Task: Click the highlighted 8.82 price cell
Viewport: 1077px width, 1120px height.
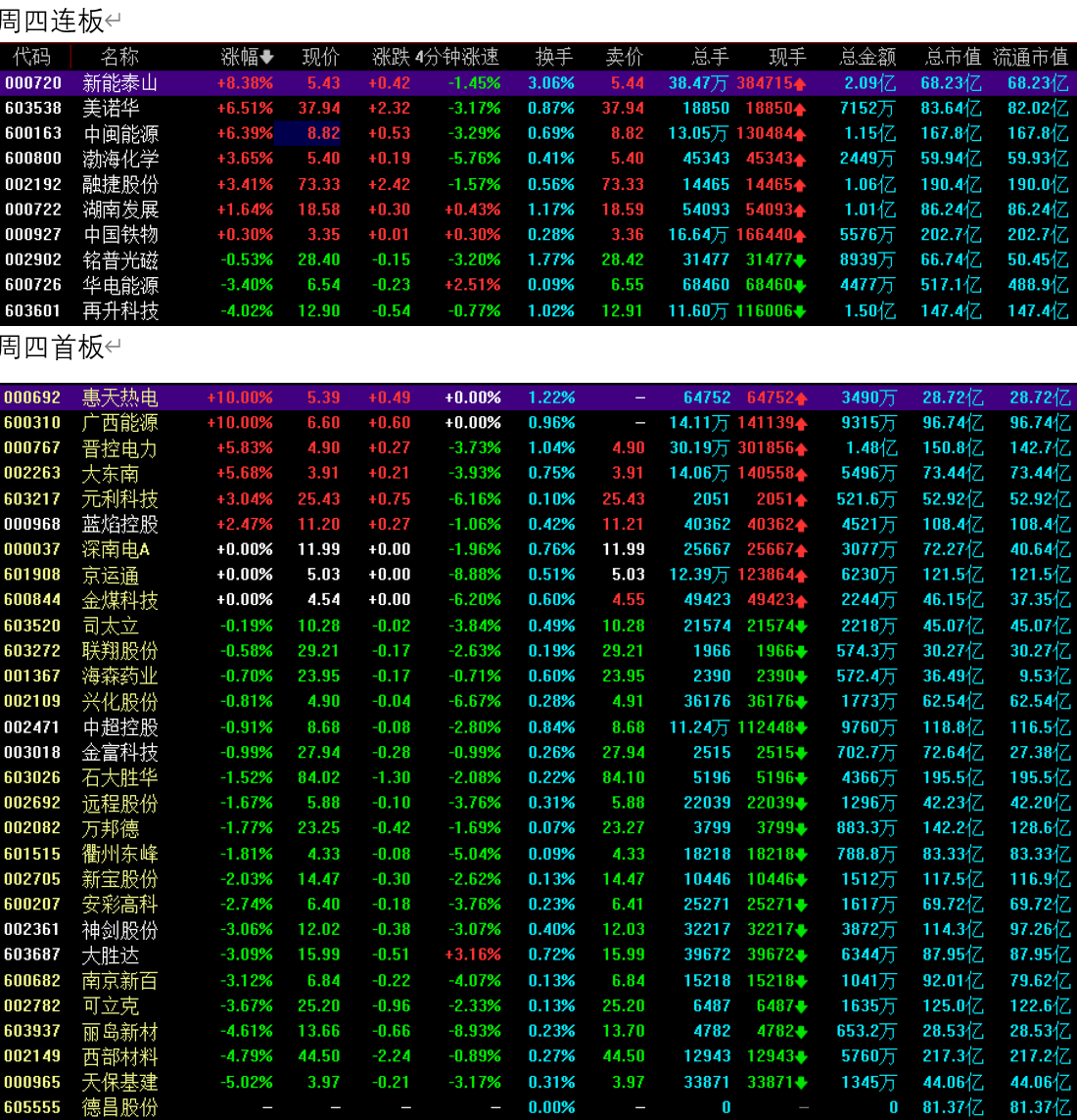Action: [x=307, y=133]
